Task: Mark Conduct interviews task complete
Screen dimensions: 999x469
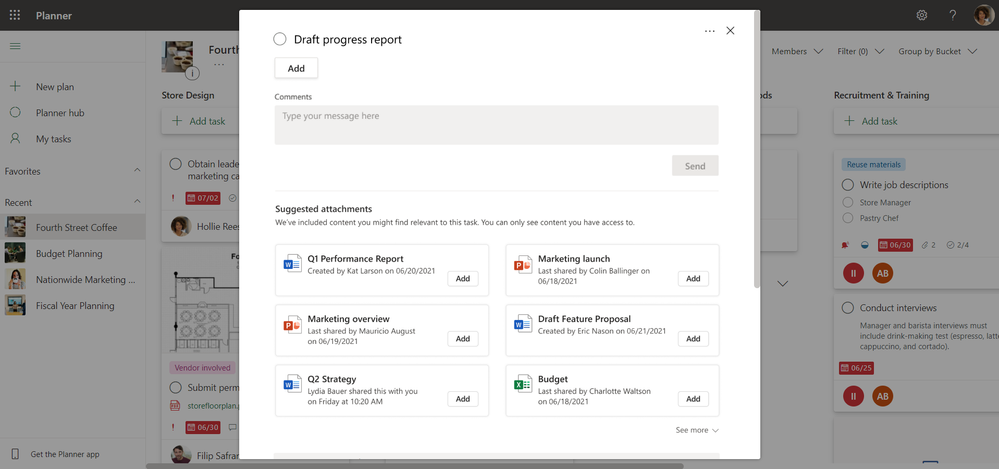Action: click(x=848, y=308)
